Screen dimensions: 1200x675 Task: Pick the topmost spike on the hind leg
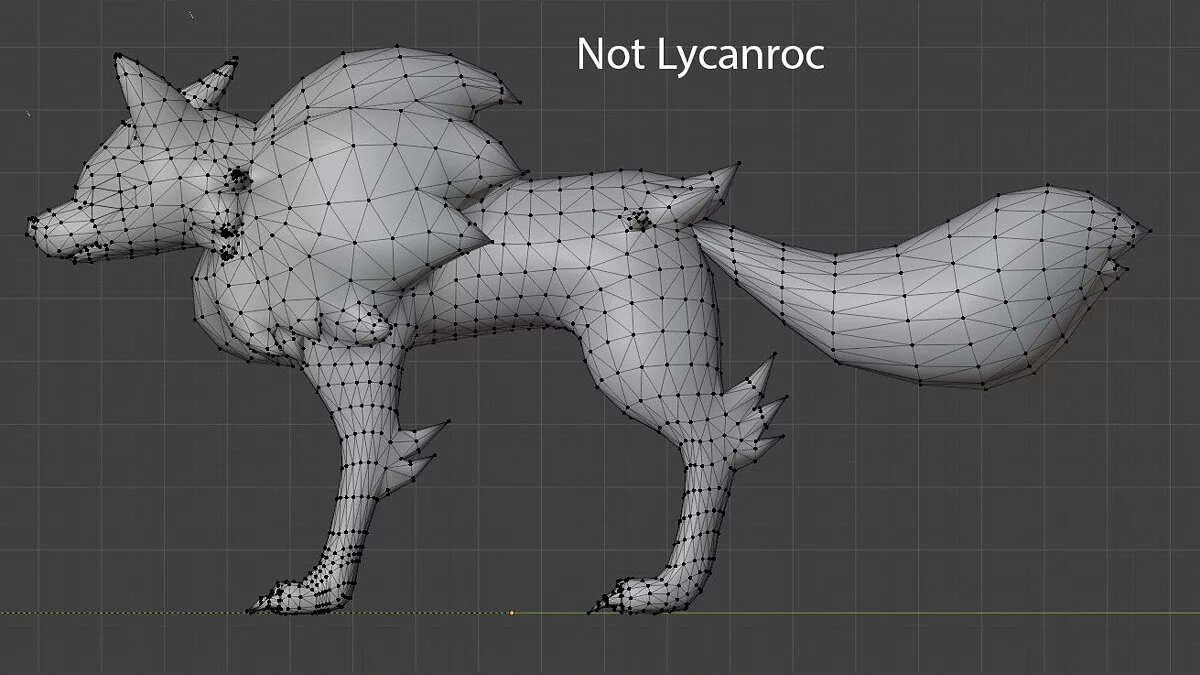[x=771, y=360]
